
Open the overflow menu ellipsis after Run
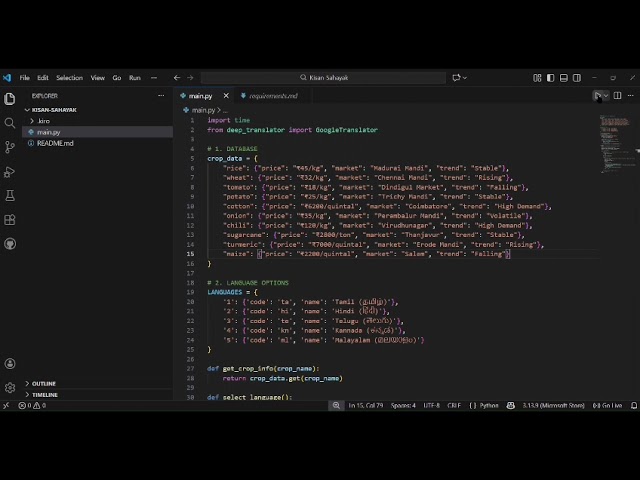pyautogui.click(x=154, y=78)
